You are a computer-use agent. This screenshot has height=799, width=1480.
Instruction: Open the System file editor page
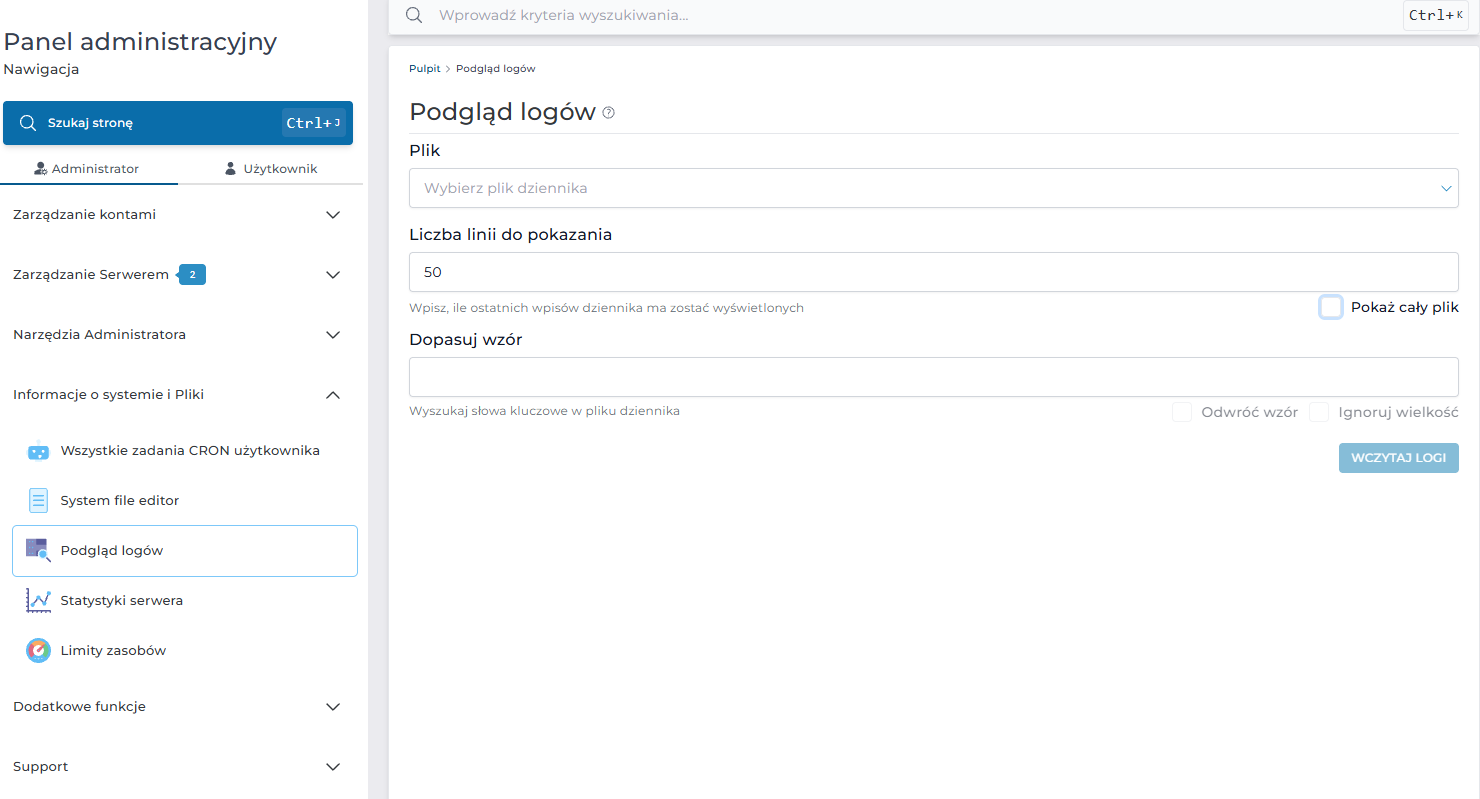coord(184,501)
